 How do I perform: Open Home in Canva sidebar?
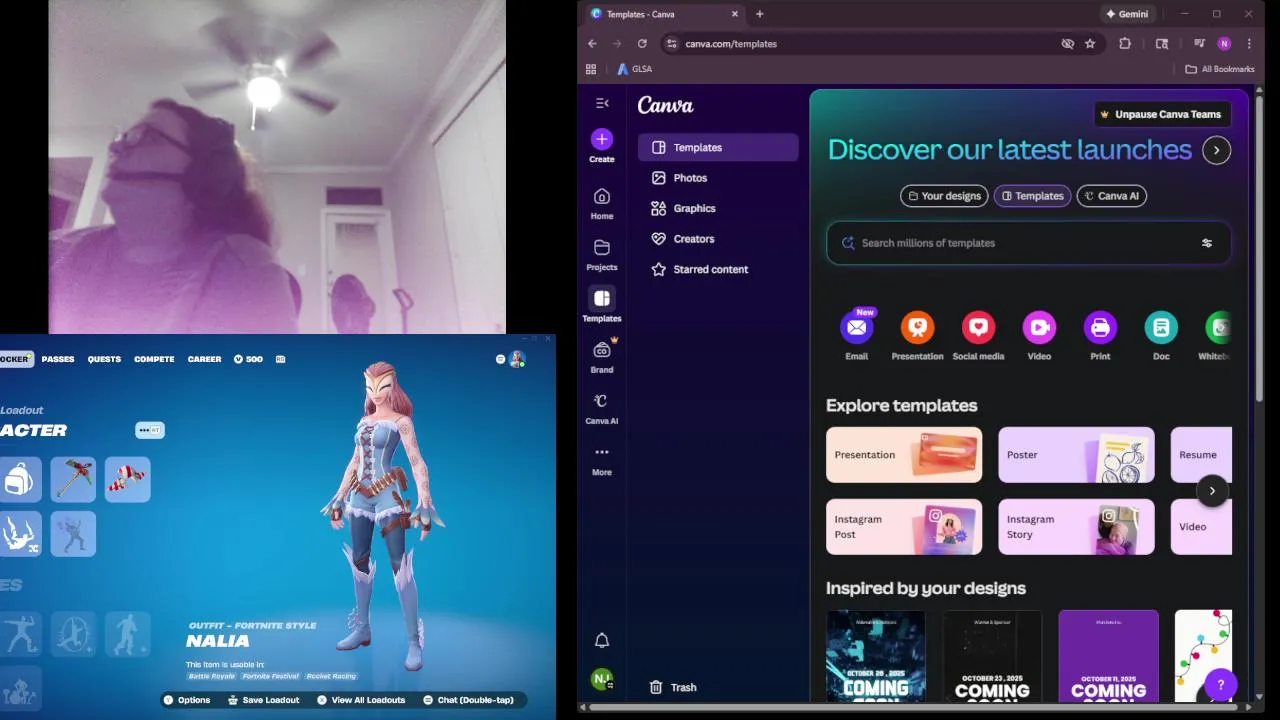[x=601, y=203]
